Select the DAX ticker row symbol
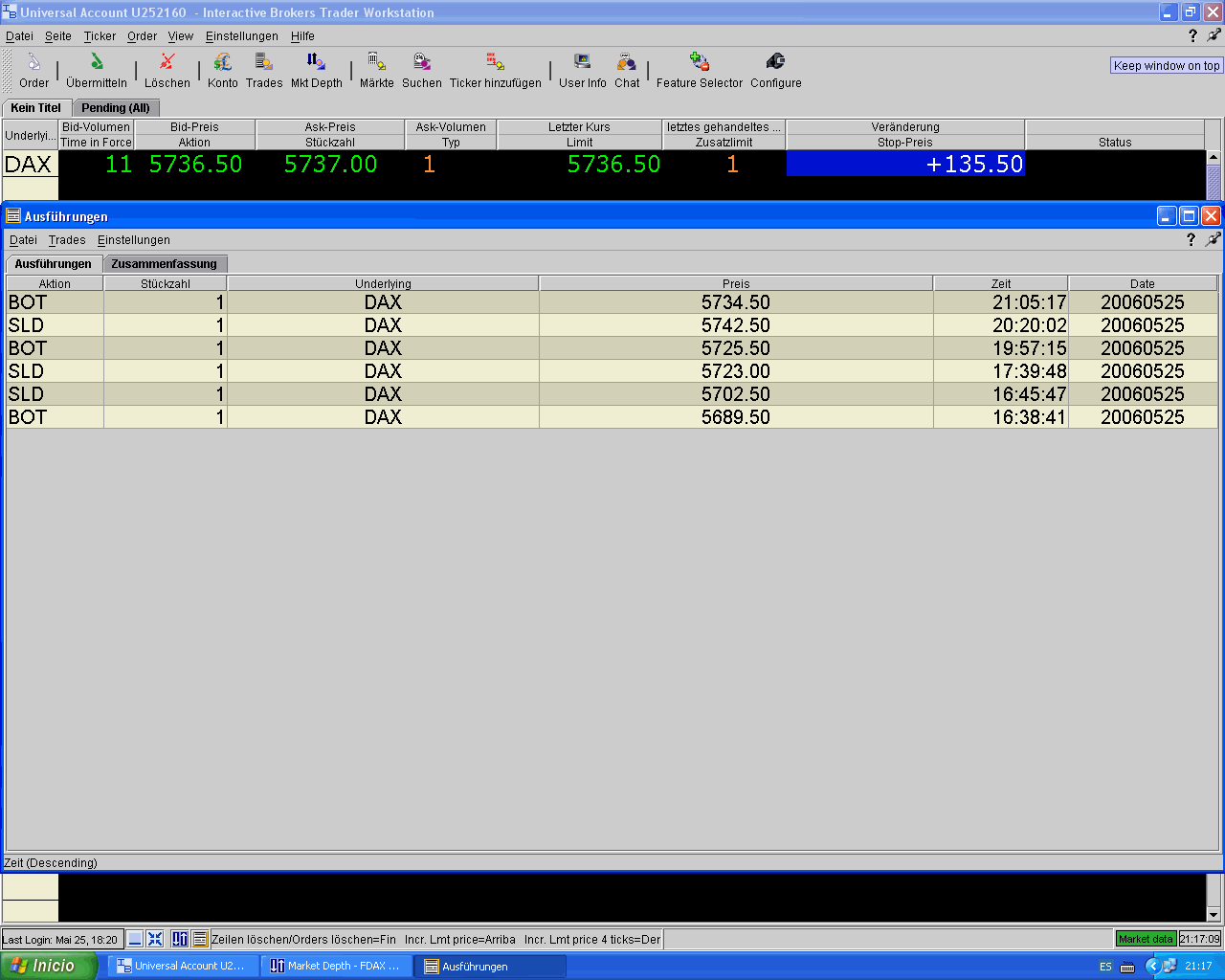 pos(29,165)
